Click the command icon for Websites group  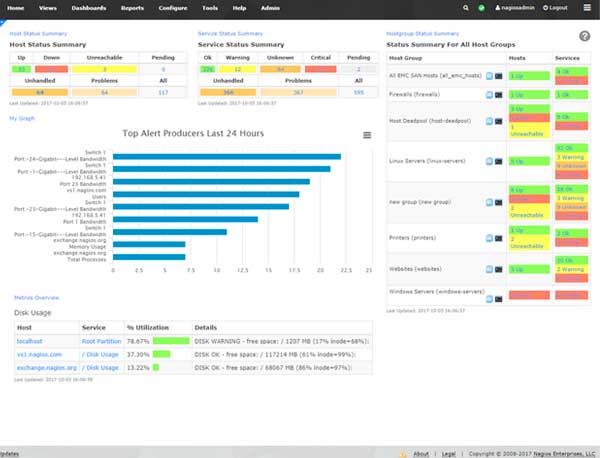498,270
